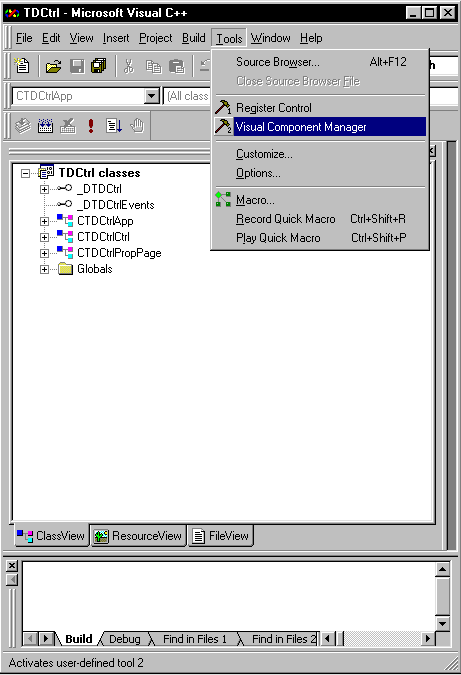Screen dimensions: 461x675
Task: Close the output pane with X button
Action: (12, 566)
